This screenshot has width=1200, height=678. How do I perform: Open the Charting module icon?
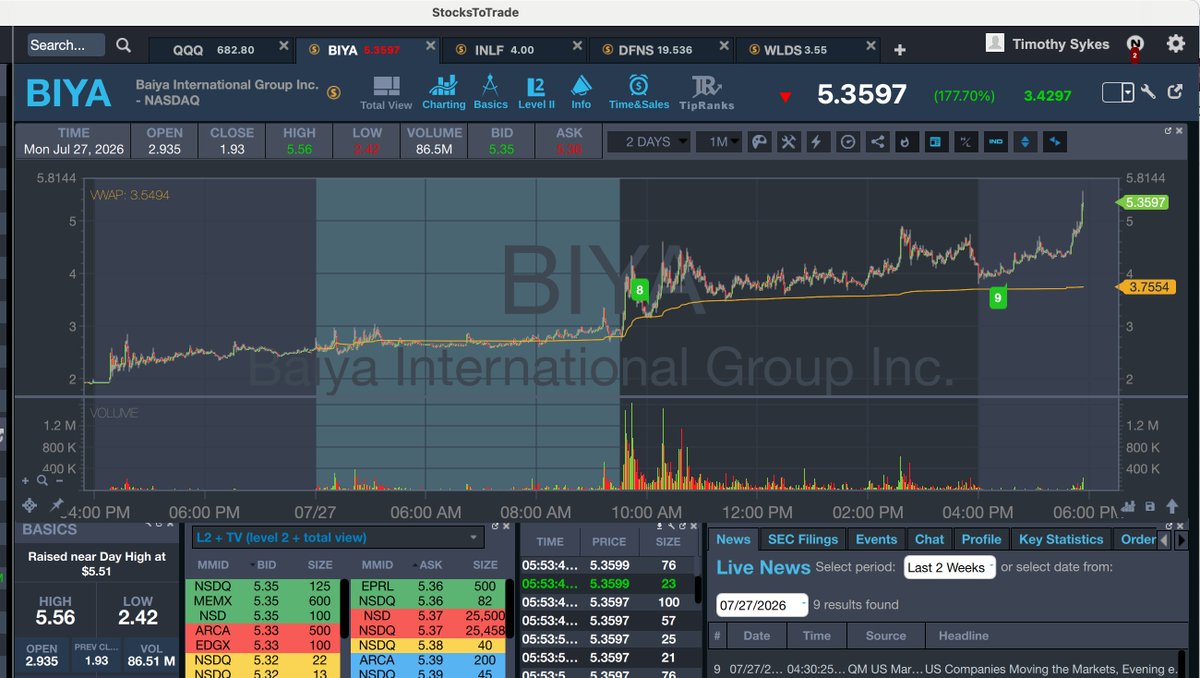[x=443, y=92]
